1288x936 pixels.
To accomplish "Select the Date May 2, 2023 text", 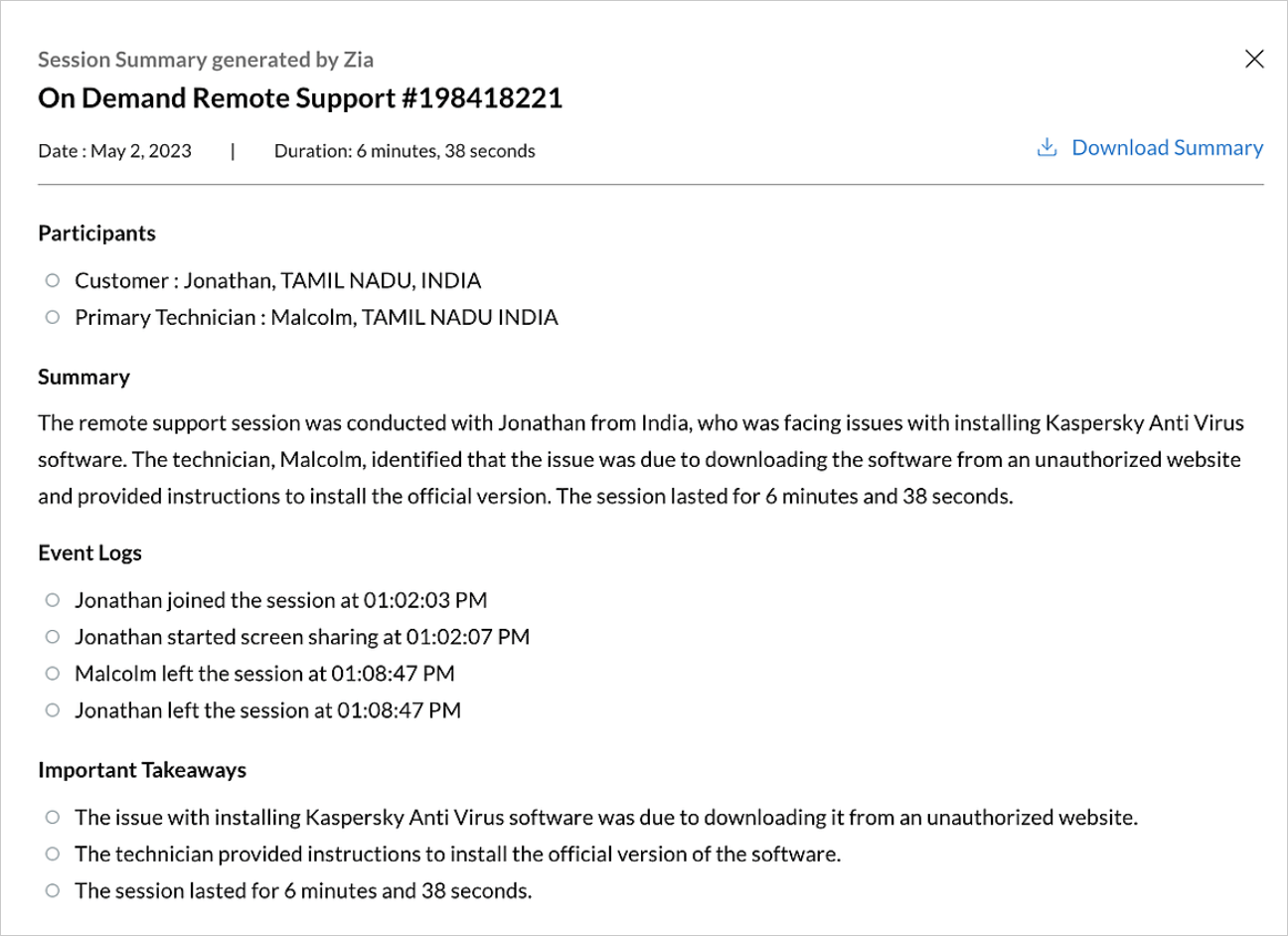I will coord(115,151).
